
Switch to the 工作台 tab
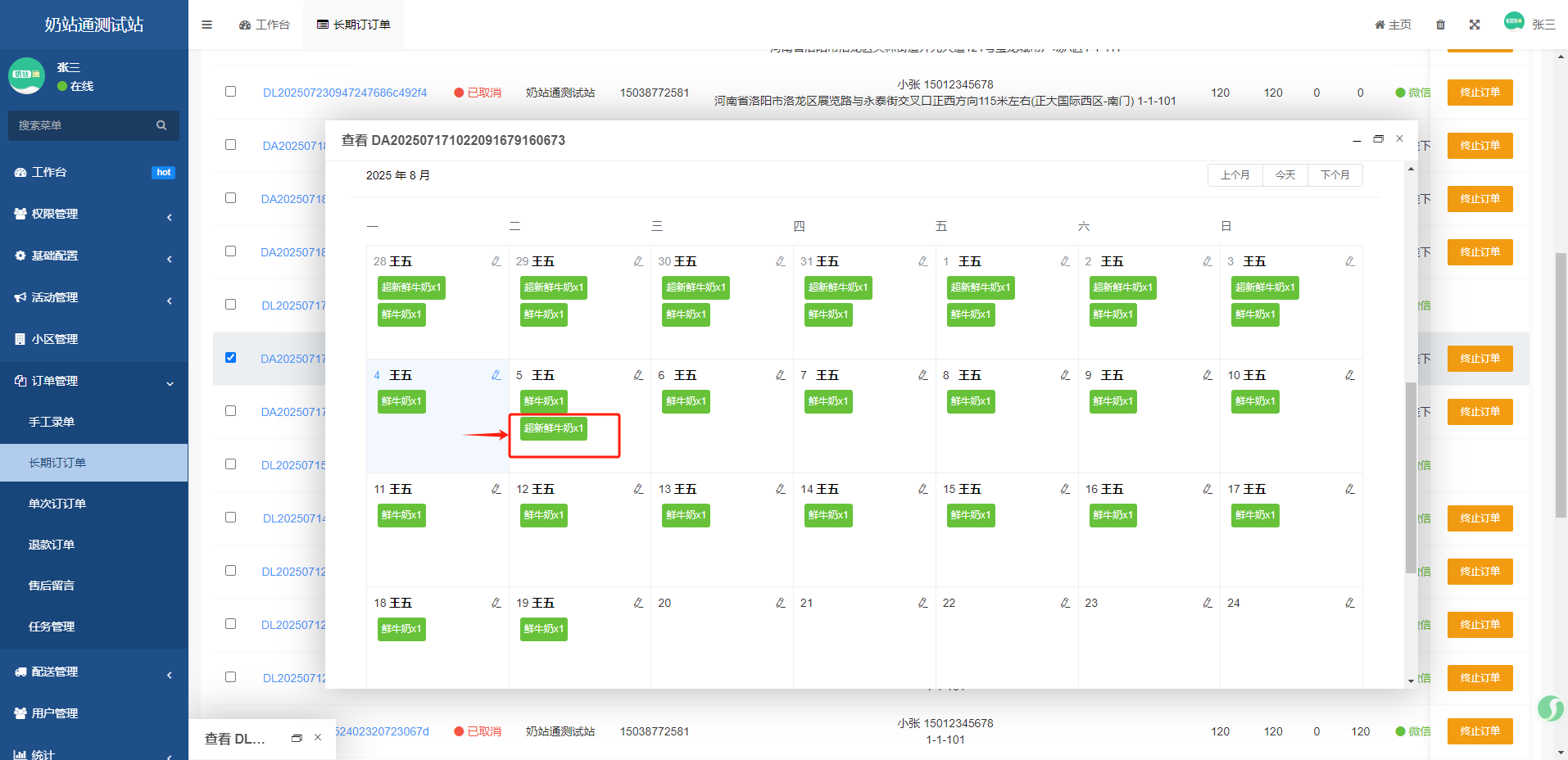click(265, 25)
